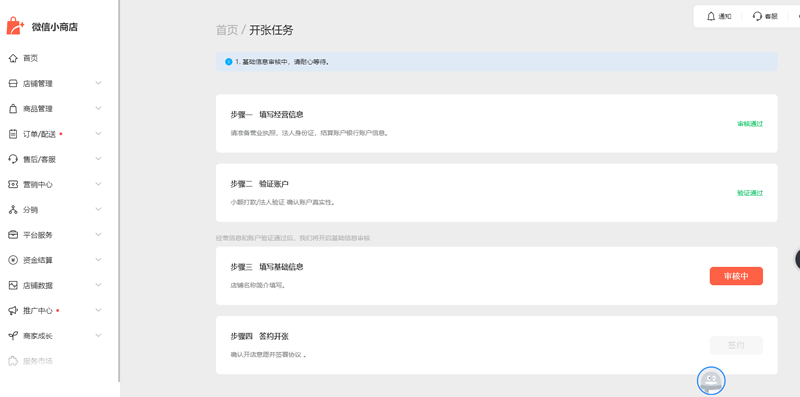Click the 分销 branching icon
Image resolution: width=800 pixels, height=397 pixels.
click(x=13, y=210)
